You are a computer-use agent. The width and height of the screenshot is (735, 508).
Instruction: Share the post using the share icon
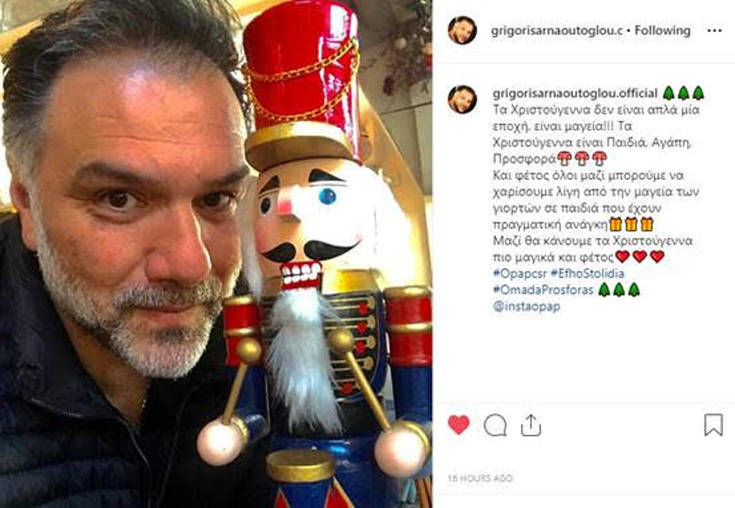(531, 425)
